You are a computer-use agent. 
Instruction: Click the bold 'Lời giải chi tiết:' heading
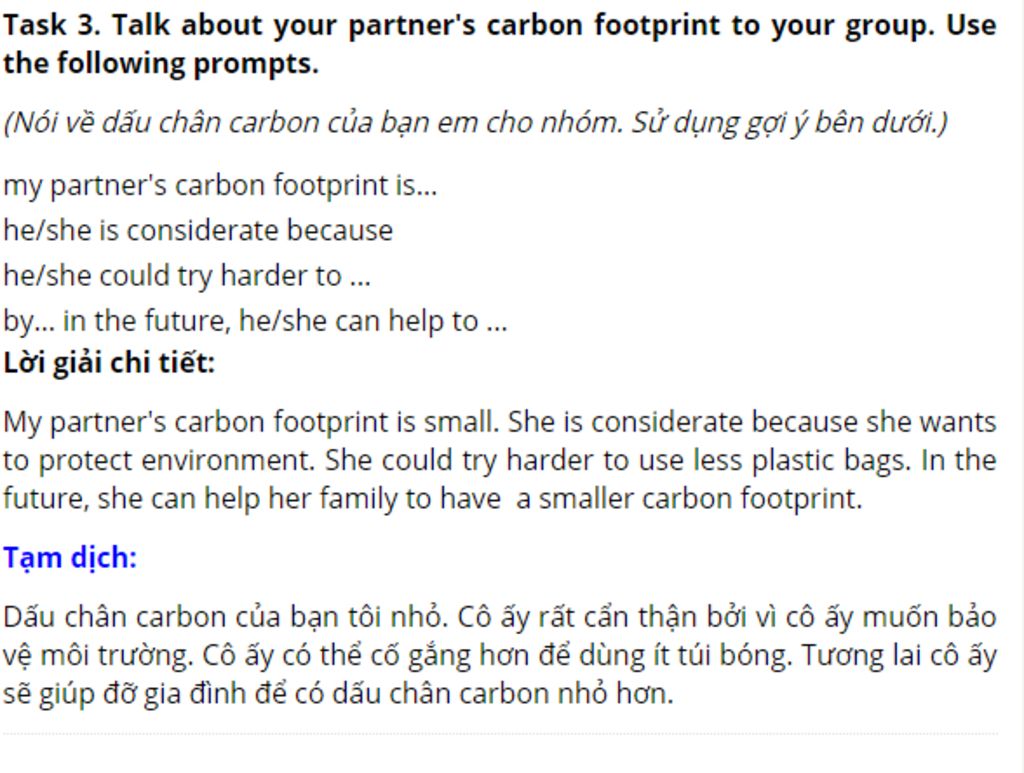(109, 362)
